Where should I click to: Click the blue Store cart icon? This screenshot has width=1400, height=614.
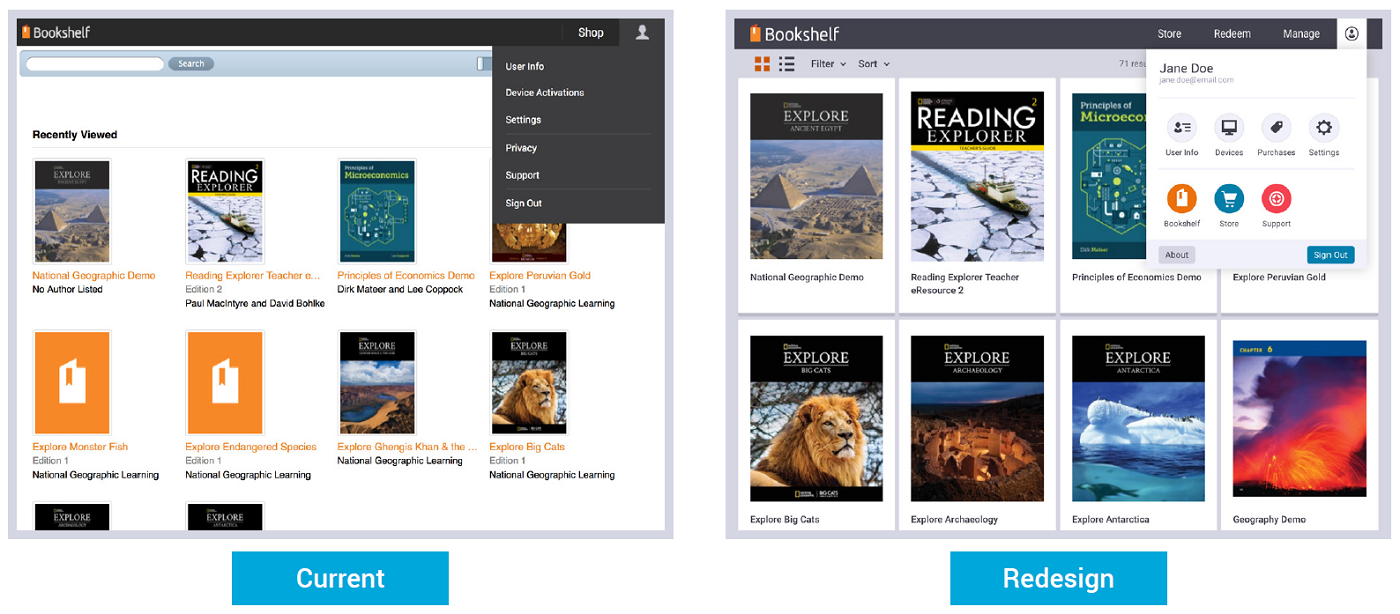pyautogui.click(x=1229, y=198)
